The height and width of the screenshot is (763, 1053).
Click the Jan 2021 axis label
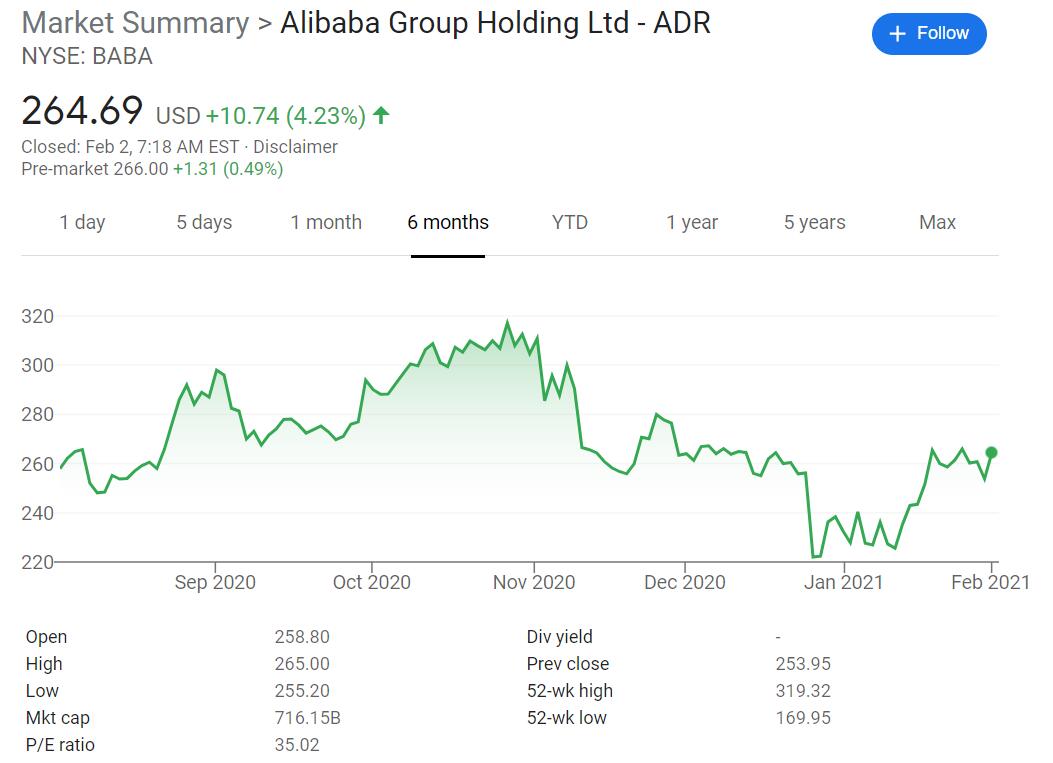(x=843, y=582)
